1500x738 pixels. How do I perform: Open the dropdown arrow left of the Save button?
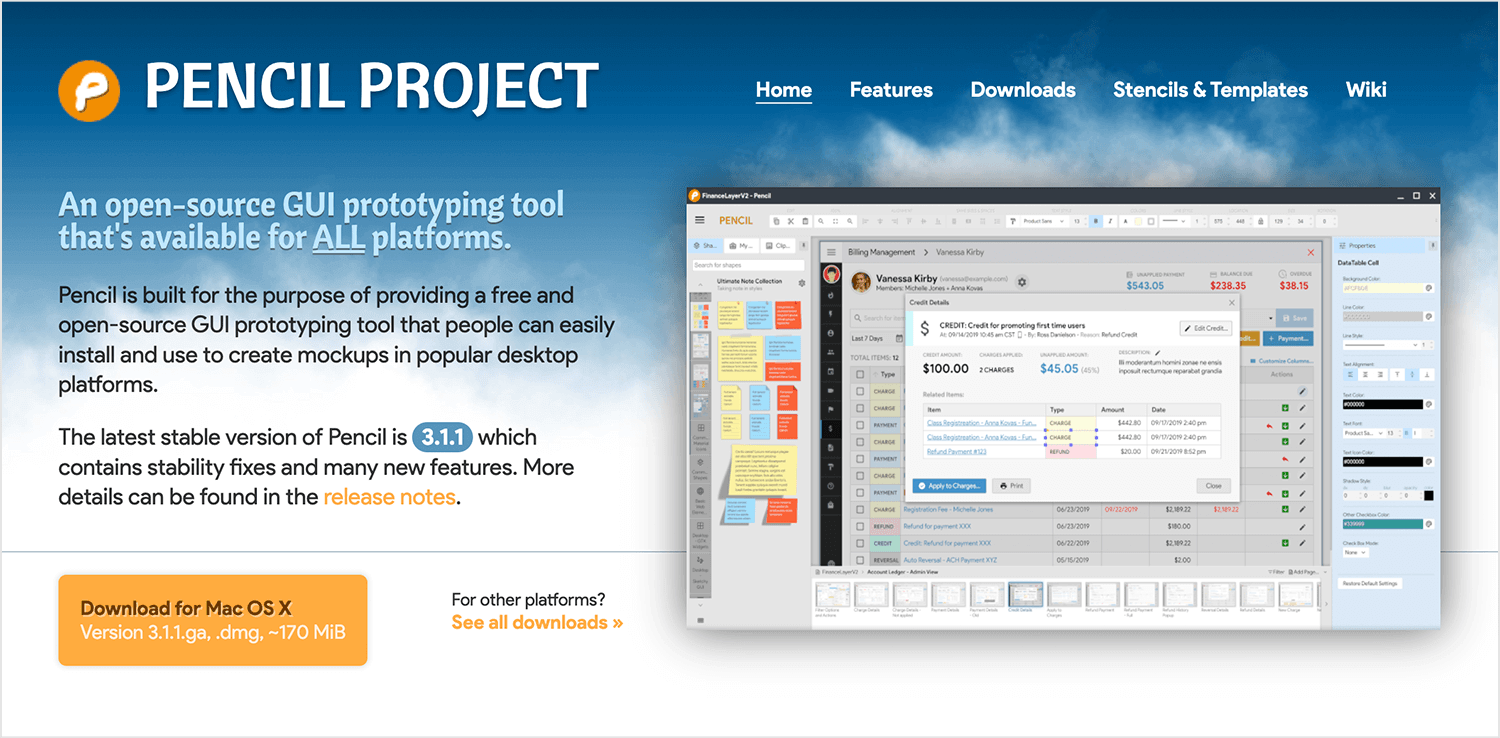tap(1271, 318)
